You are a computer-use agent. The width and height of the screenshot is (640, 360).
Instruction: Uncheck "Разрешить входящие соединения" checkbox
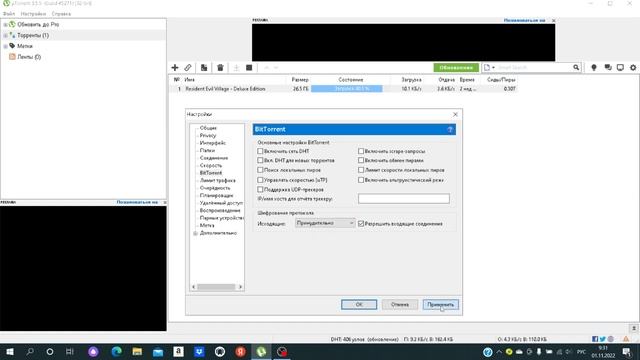click(361, 224)
